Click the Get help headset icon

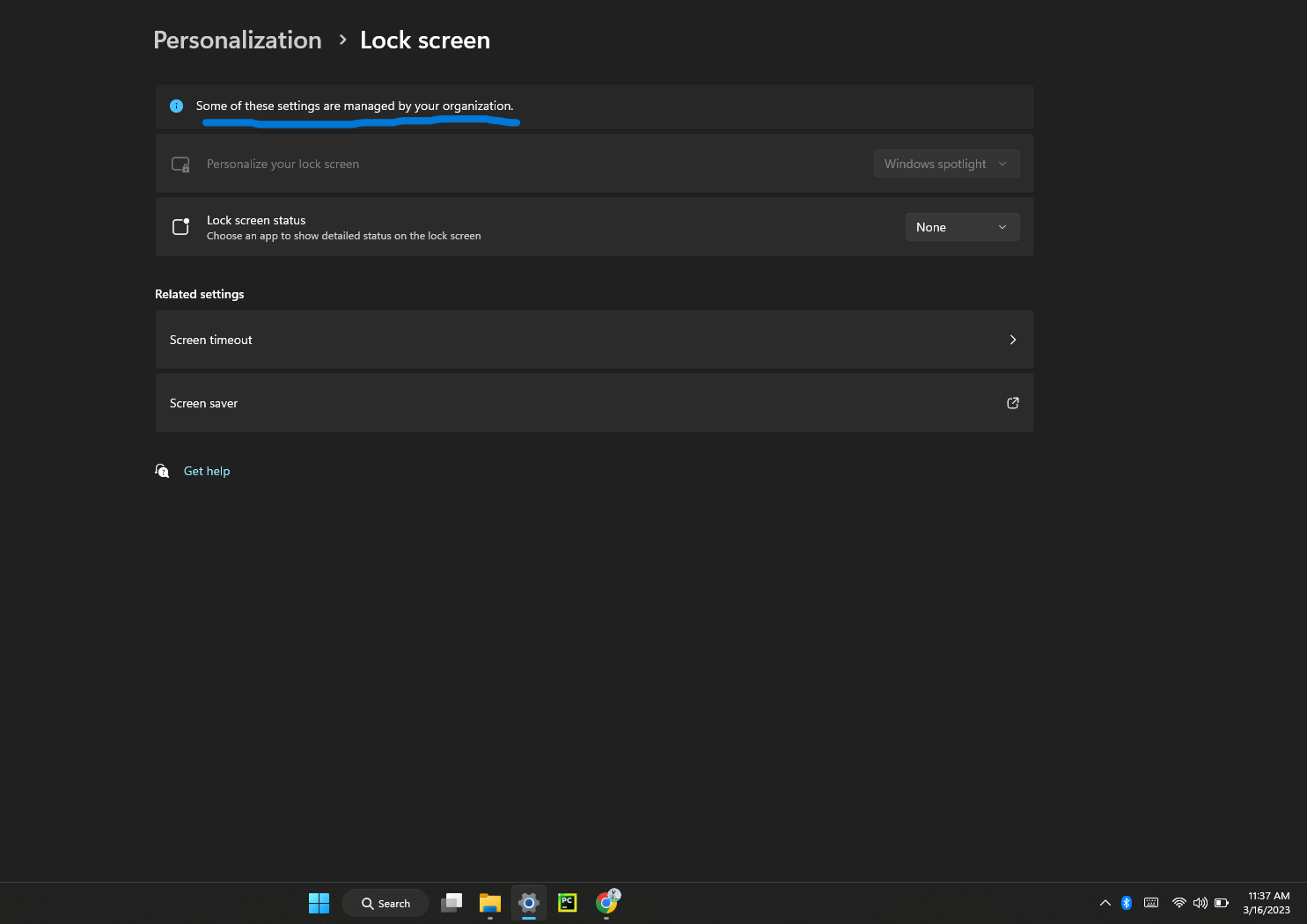click(162, 470)
